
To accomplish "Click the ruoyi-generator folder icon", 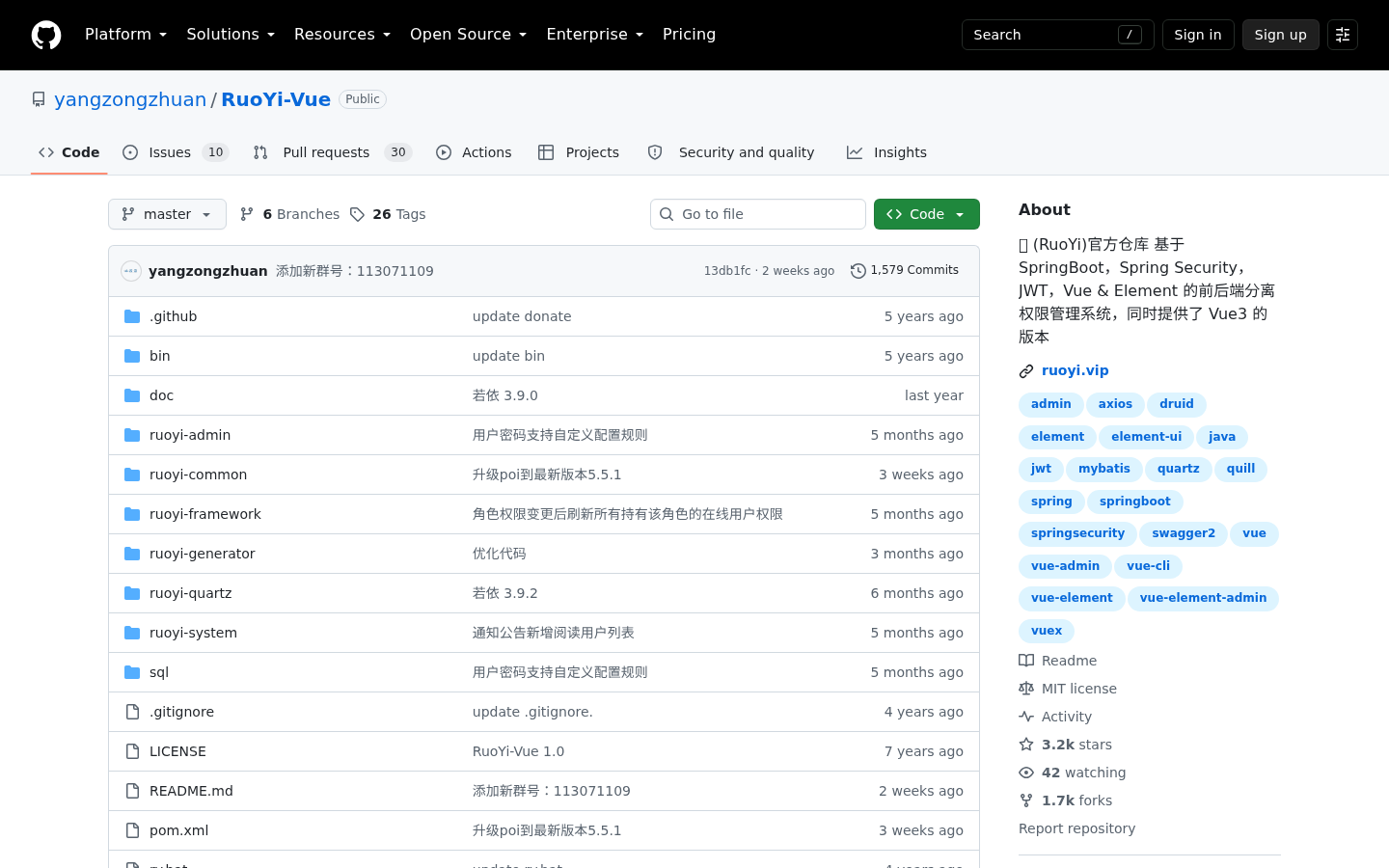I will coord(132,554).
